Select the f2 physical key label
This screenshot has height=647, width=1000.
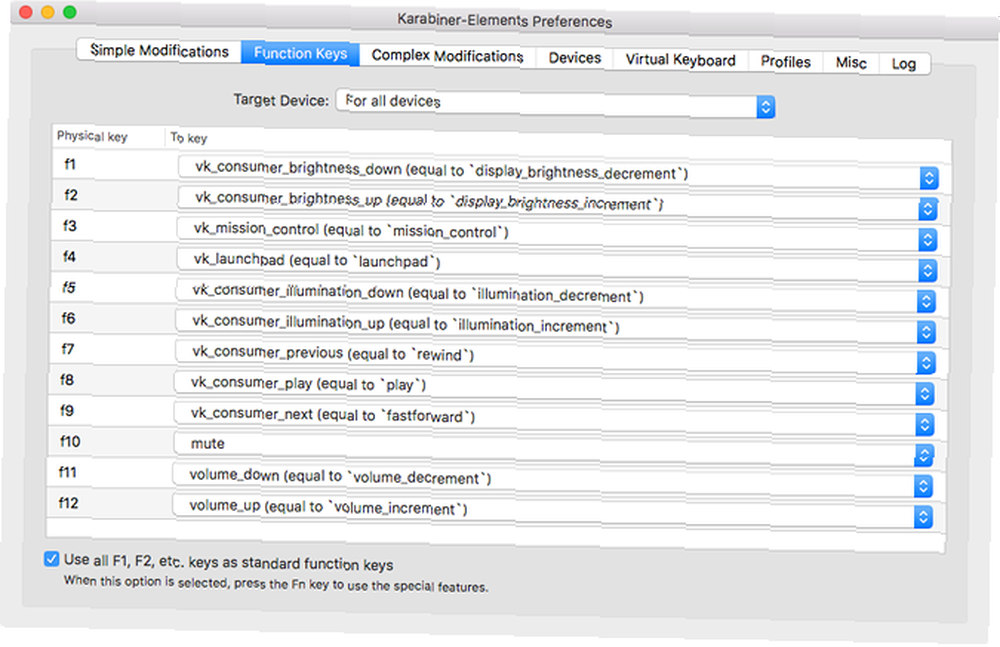pos(71,195)
